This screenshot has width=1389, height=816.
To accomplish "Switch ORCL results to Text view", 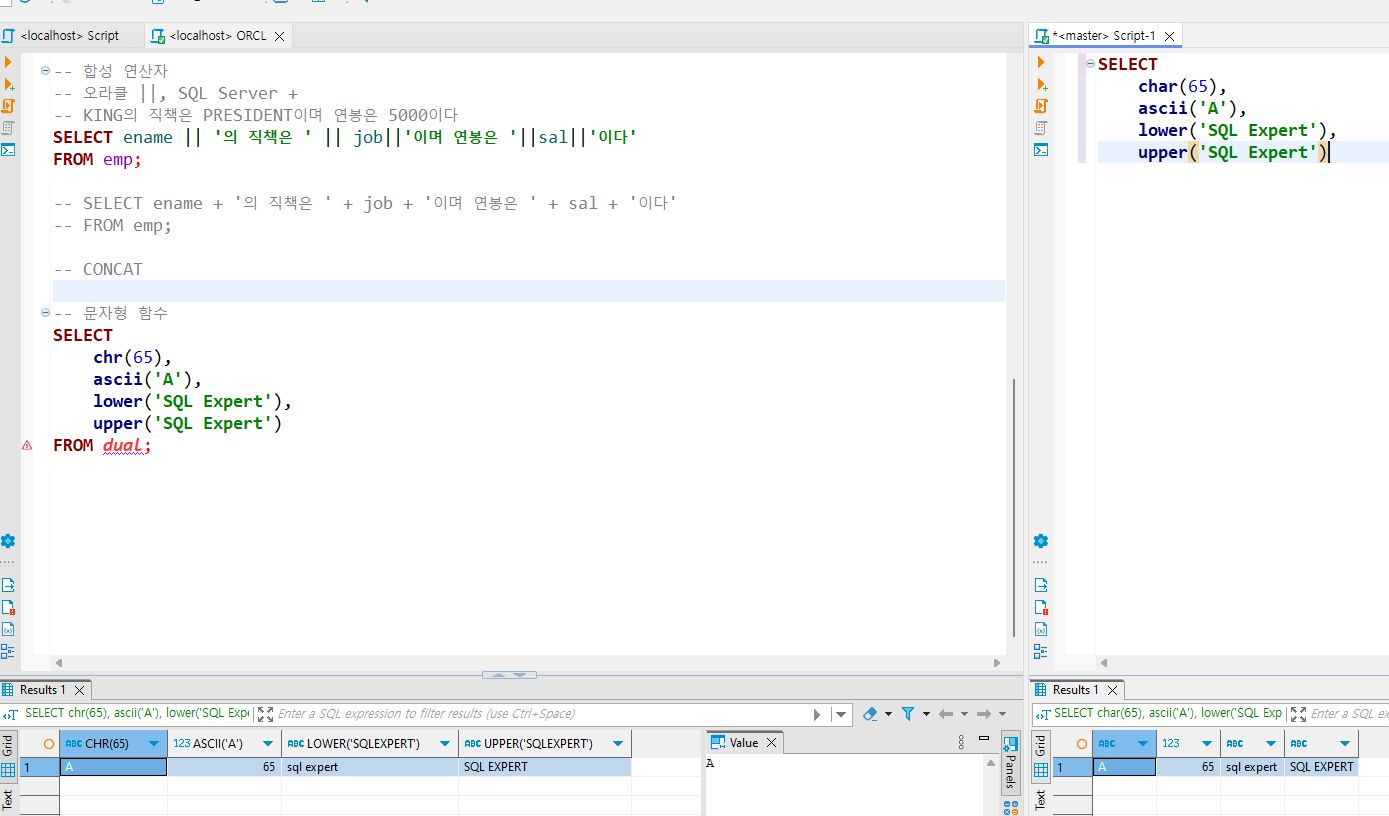I will pyautogui.click(x=8, y=799).
